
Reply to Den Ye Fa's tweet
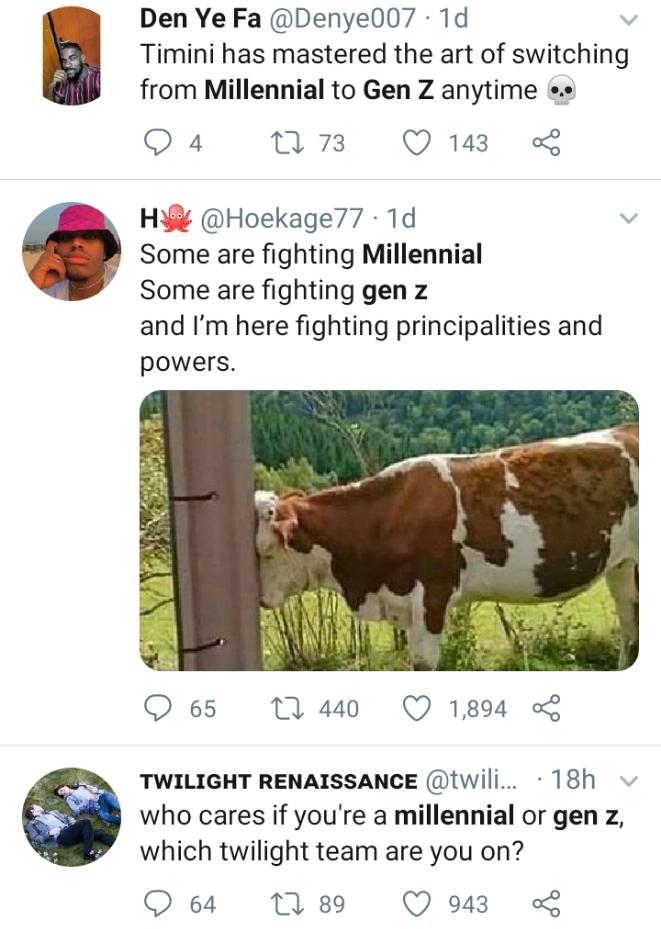[x=157, y=143]
